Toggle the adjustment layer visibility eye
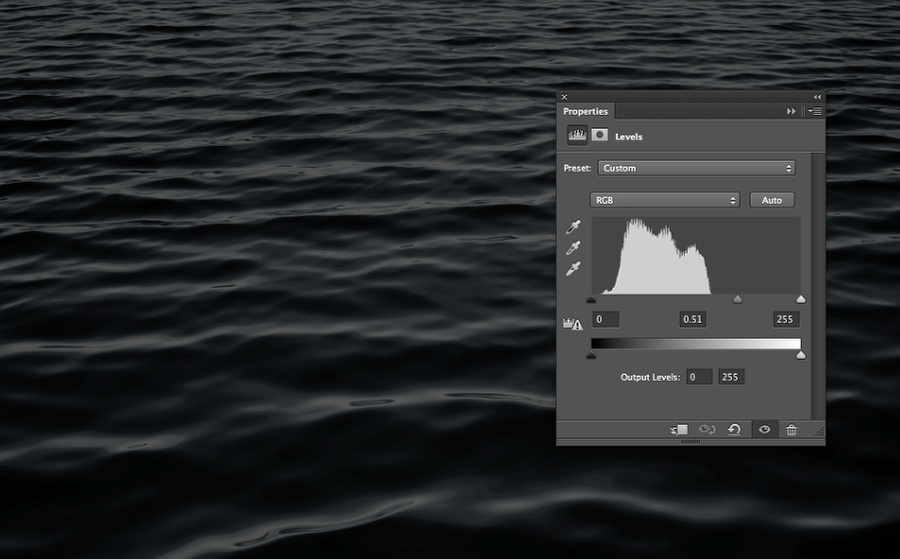 [x=764, y=429]
